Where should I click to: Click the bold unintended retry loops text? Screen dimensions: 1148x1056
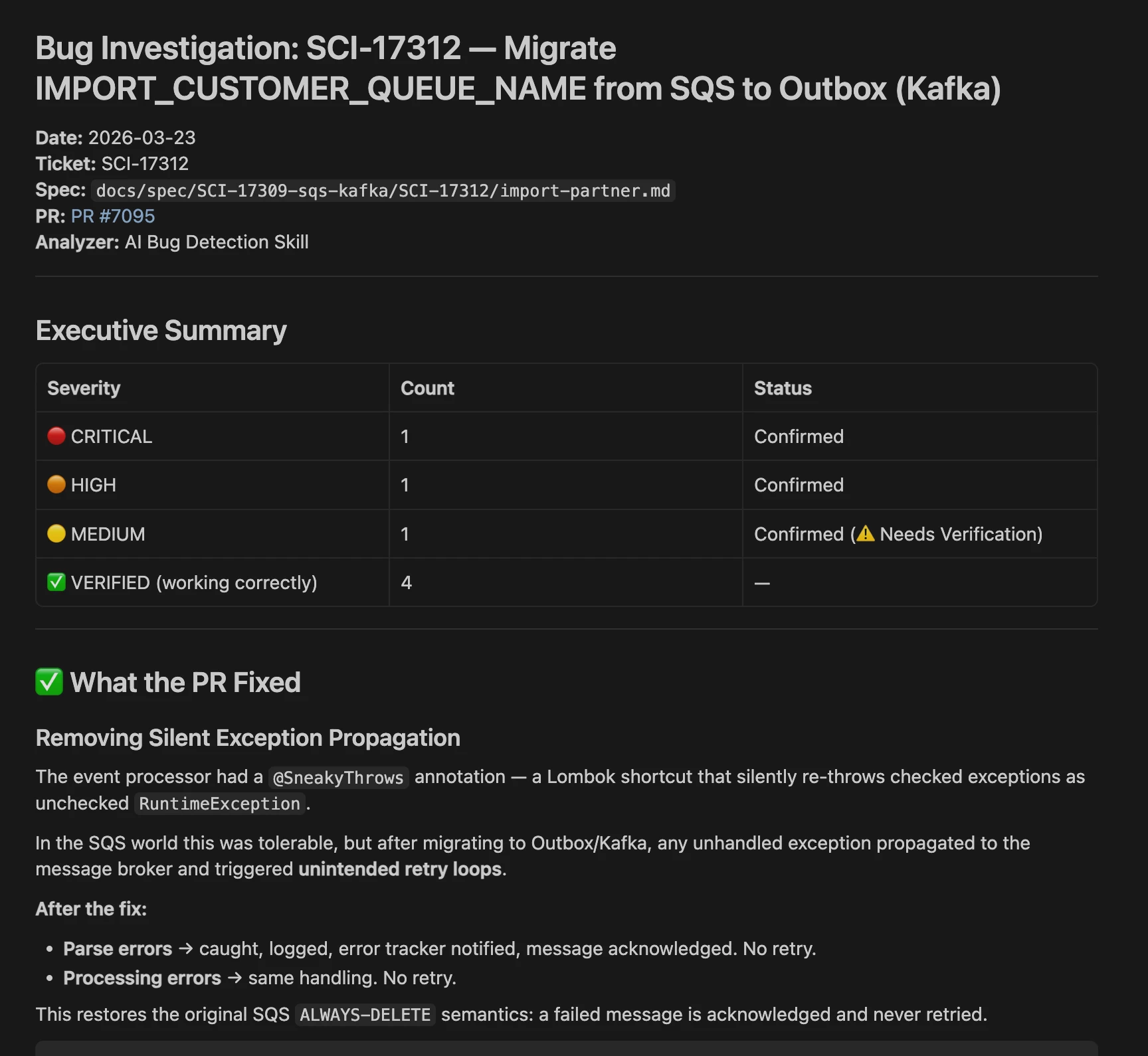point(400,869)
